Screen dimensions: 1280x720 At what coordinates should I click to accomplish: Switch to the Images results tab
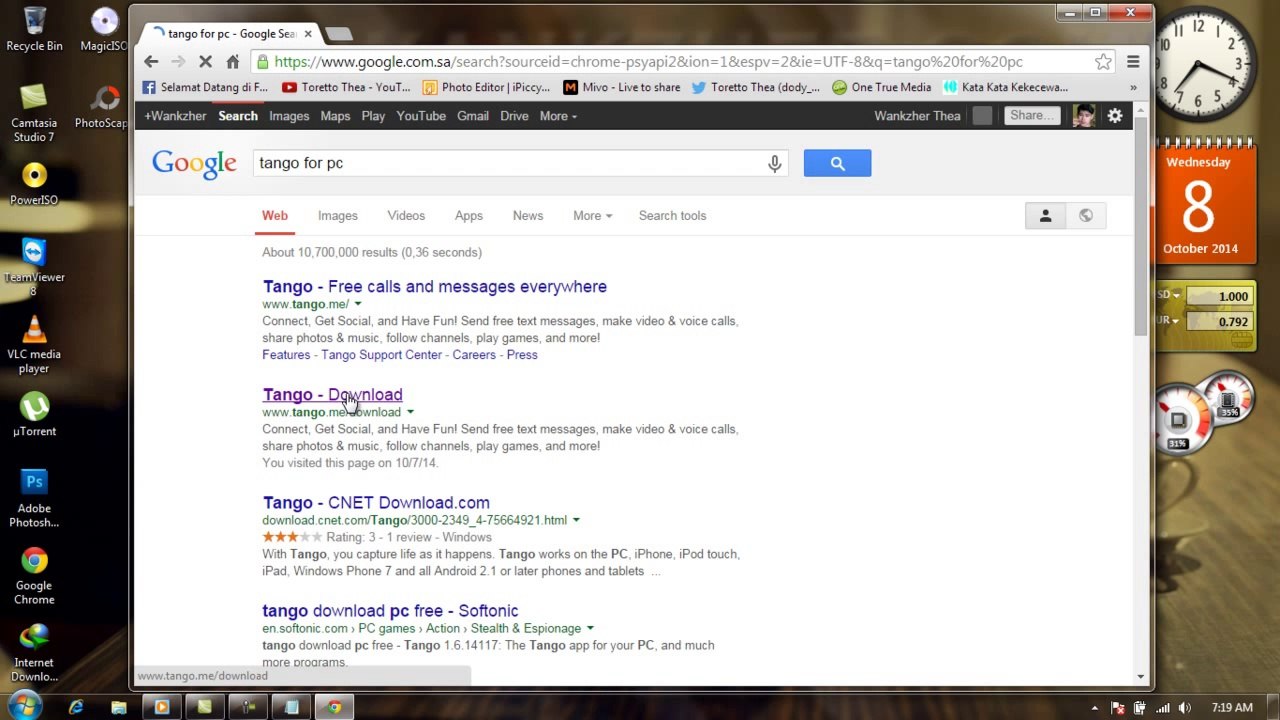pos(338,216)
